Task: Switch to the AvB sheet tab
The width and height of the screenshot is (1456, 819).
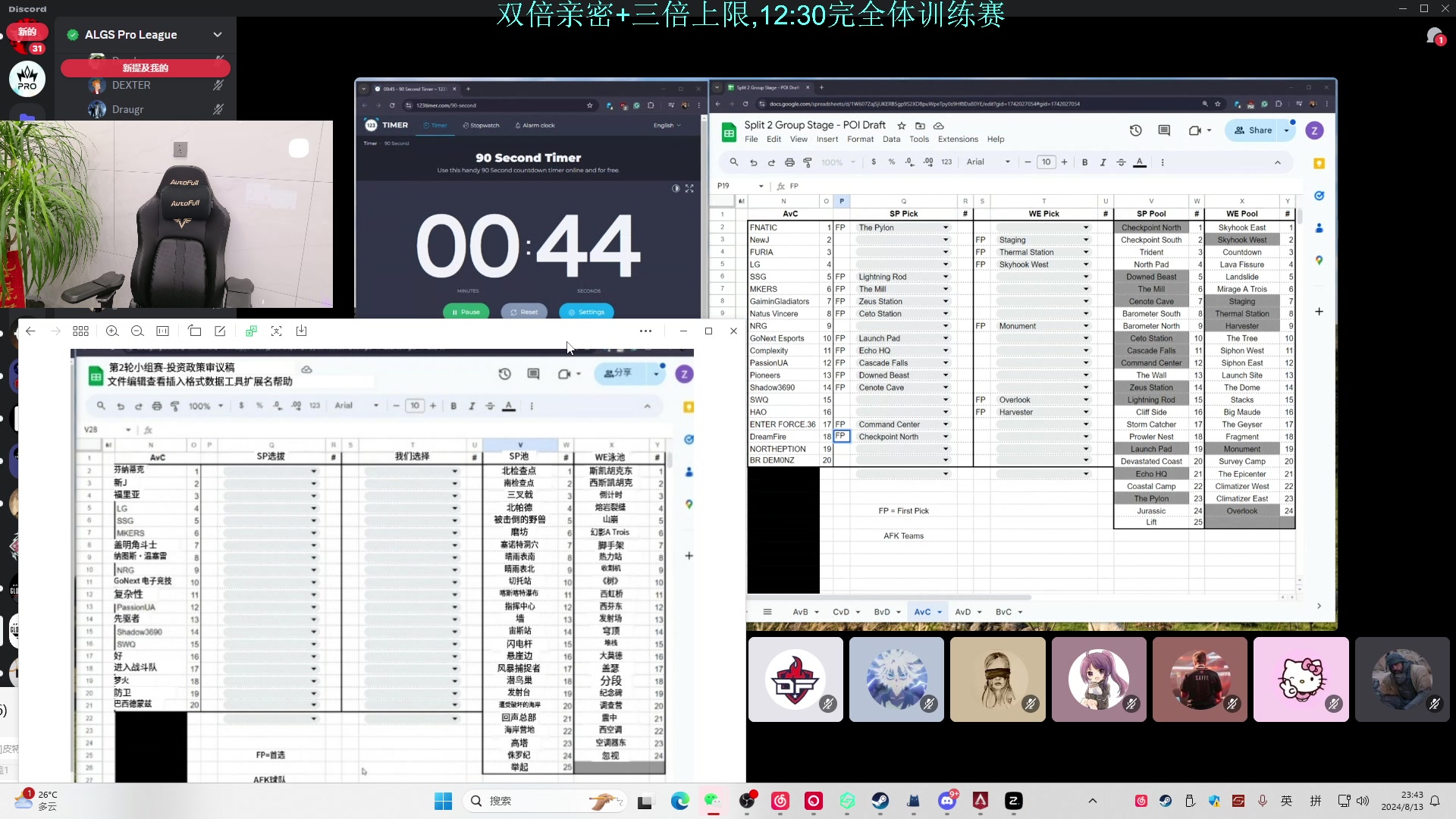Action: (x=800, y=612)
